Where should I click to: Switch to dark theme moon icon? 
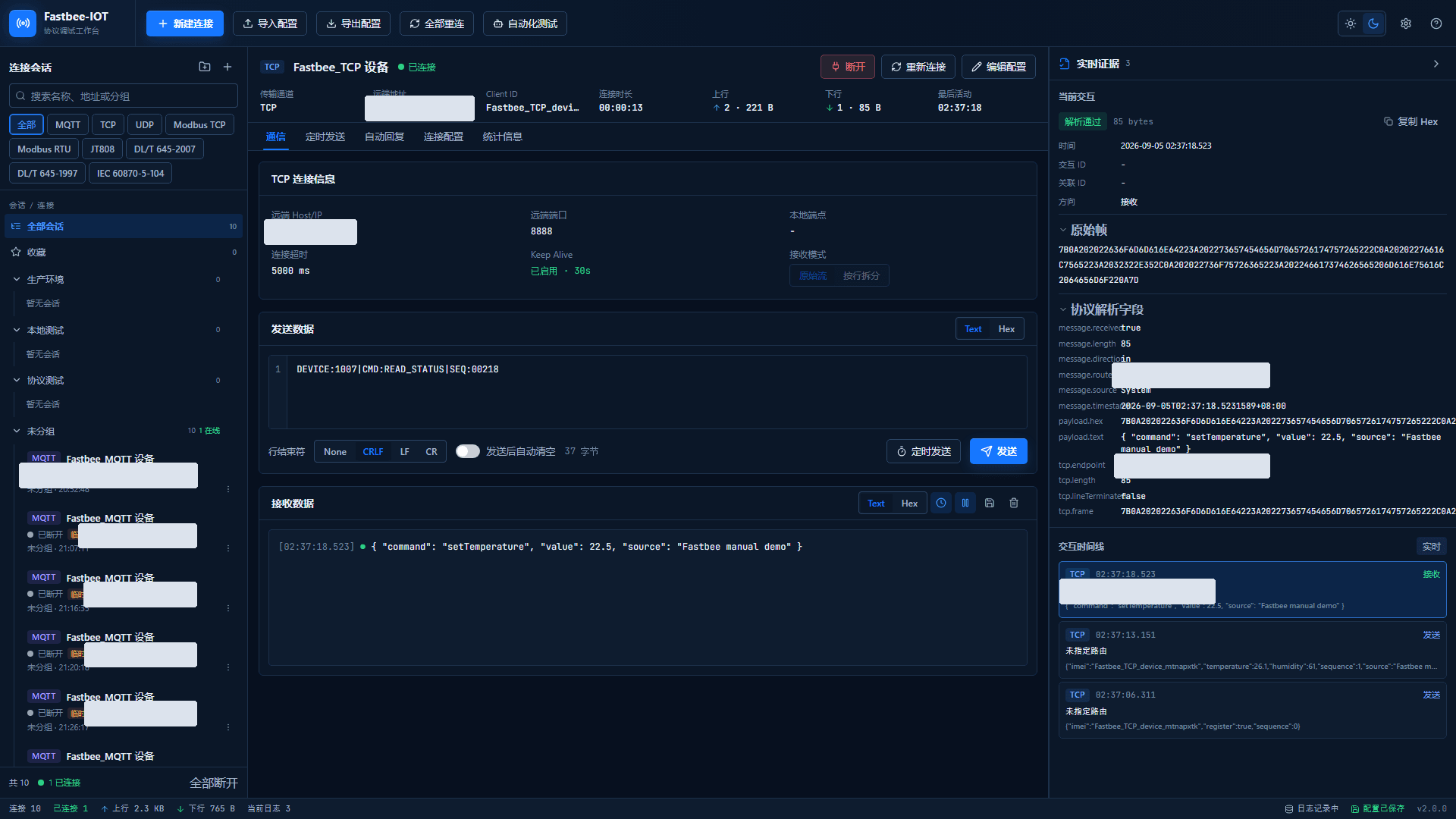click(1373, 24)
